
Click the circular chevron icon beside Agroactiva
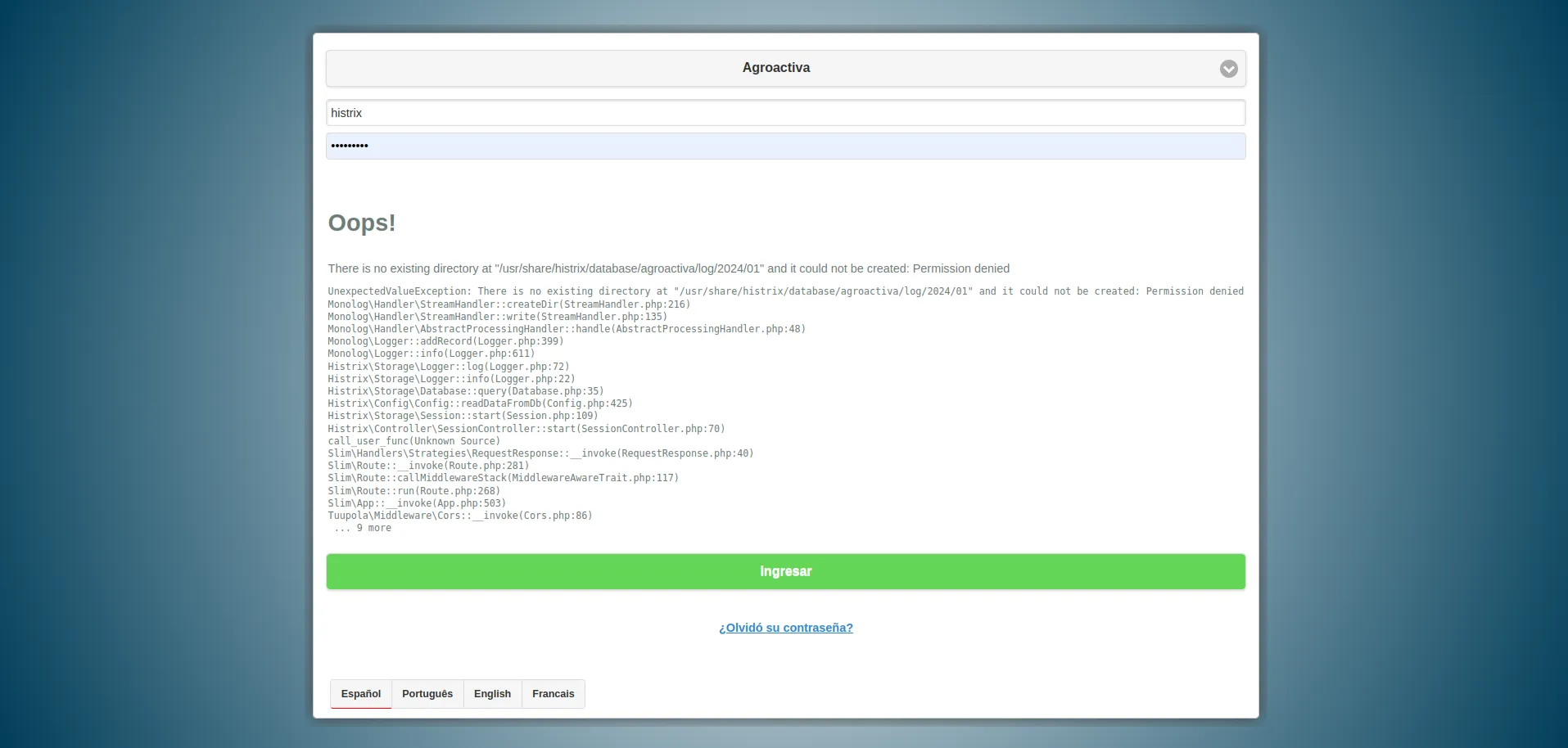(x=1228, y=69)
